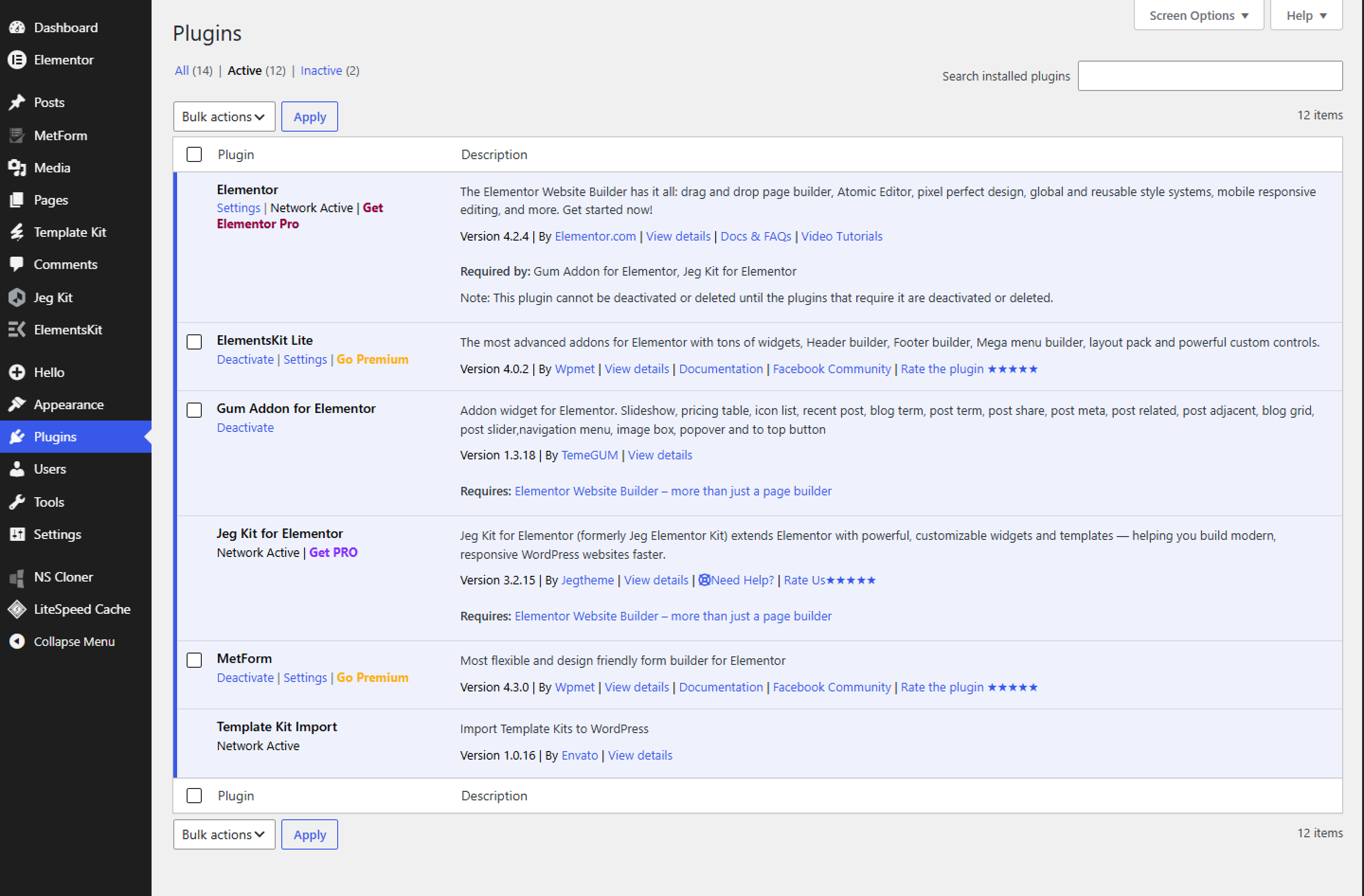1364x896 pixels.
Task: Open the TemeGUM author link
Action: tap(589, 455)
